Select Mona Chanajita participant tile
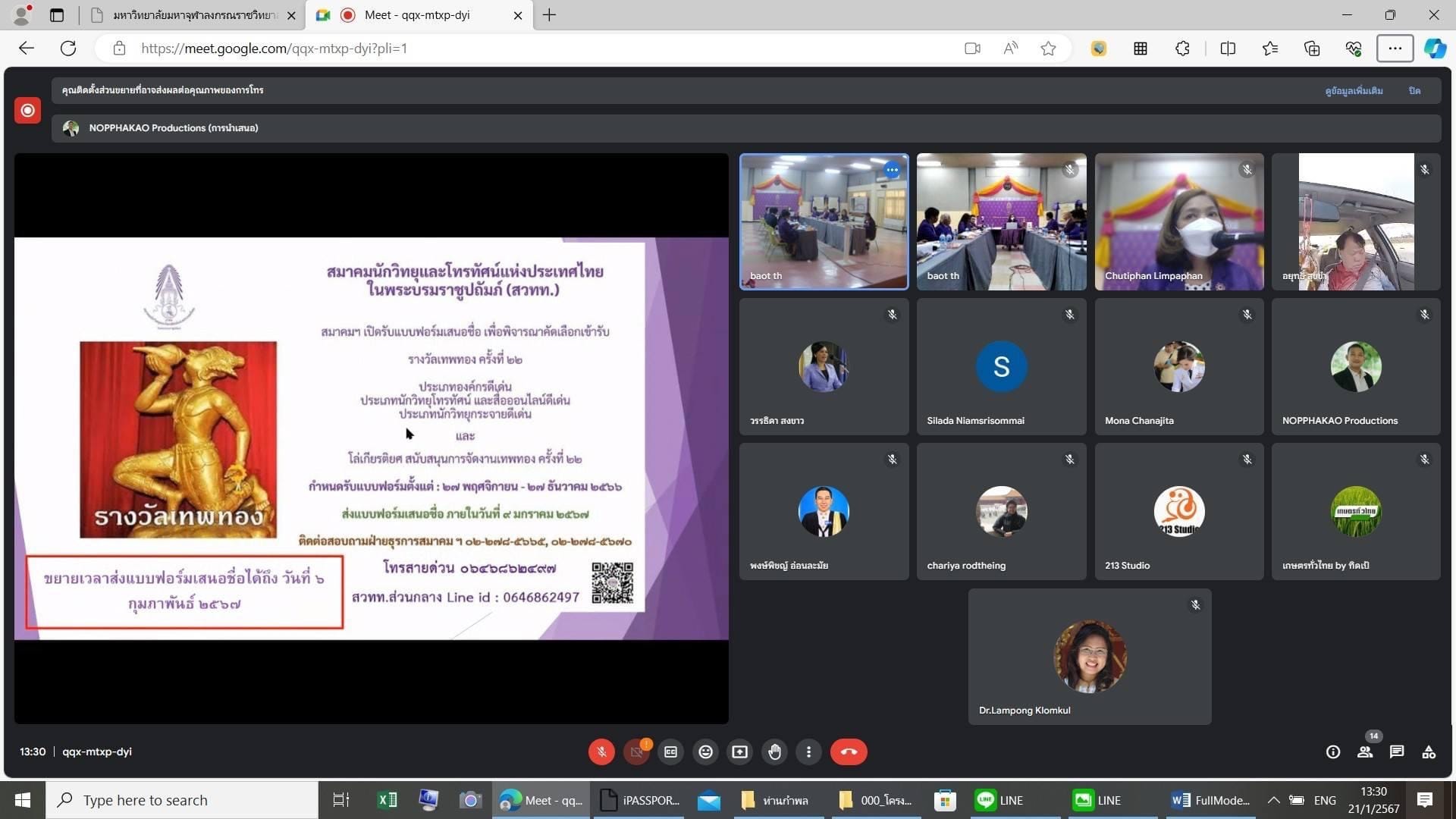 tap(1179, 366)
